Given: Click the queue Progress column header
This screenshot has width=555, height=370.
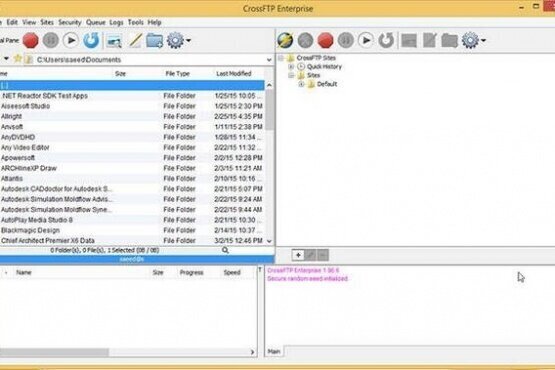Looking at the screenshot, I should click(x=191, y=272).
